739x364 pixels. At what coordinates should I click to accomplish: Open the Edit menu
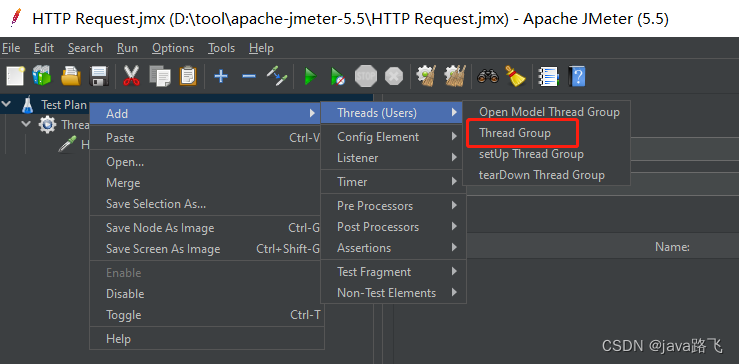coord(44,48)
